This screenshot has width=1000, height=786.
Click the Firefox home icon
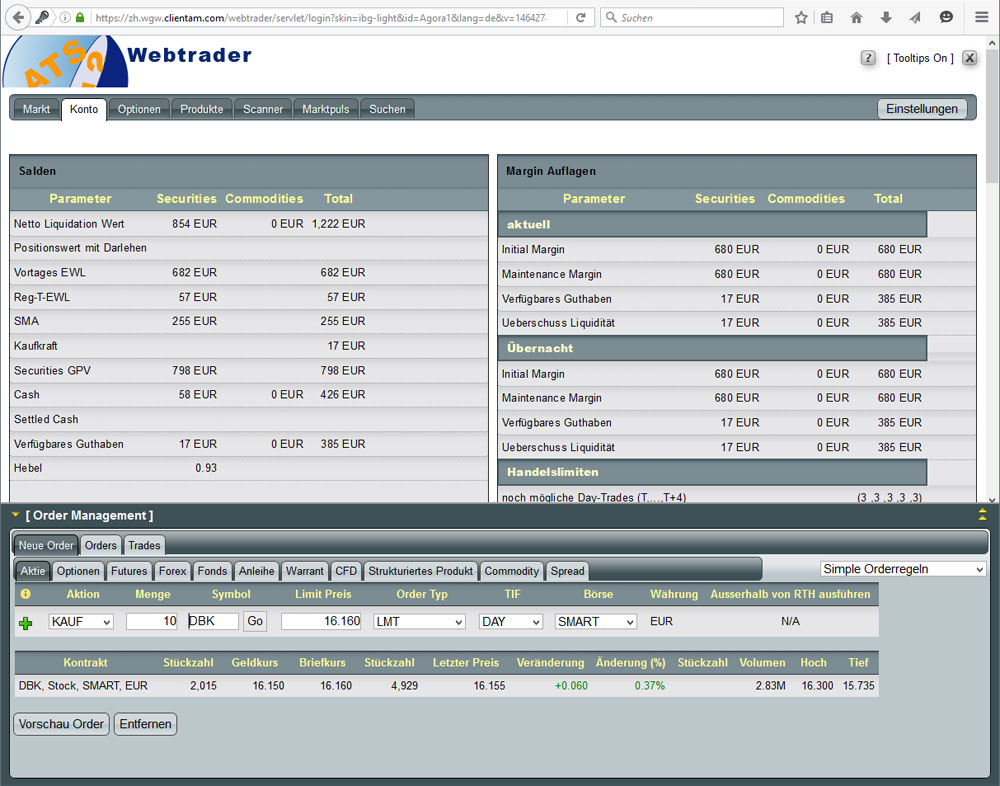pyautogui.click(x=856, y=17)
